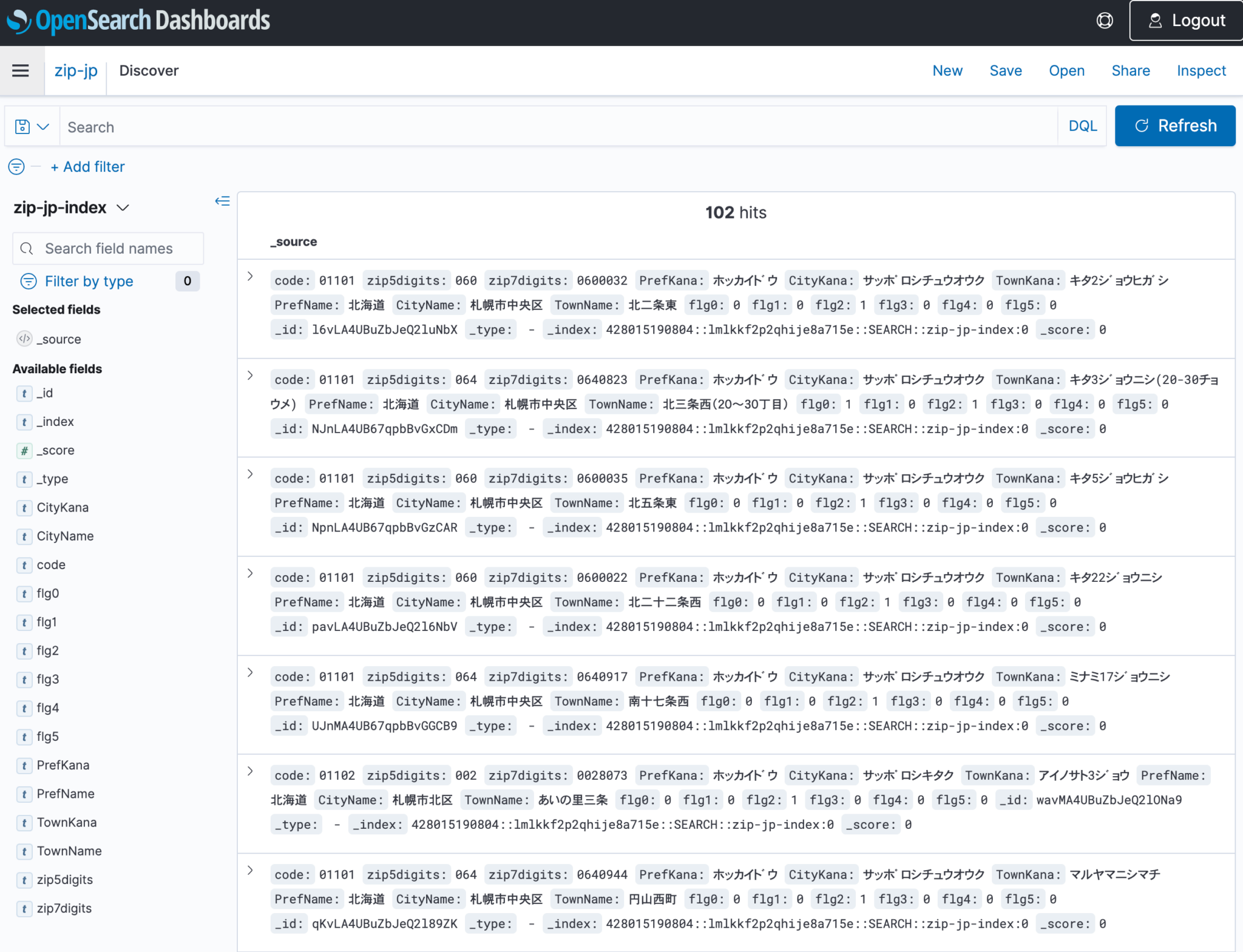Click the _score numeric field icon
This screenshot has height=952, width=1243.
[x=24, y=450]
